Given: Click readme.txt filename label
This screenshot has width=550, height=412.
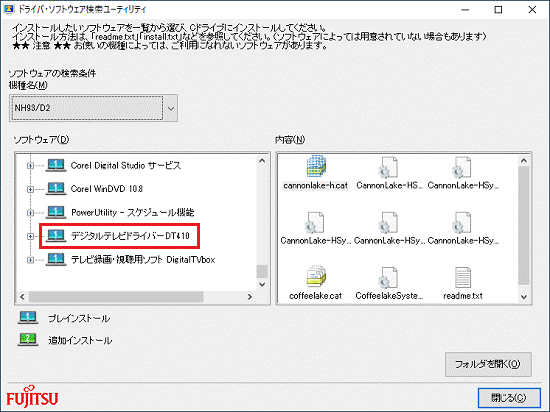Looking at the screenshot, I should click(463, 296).
